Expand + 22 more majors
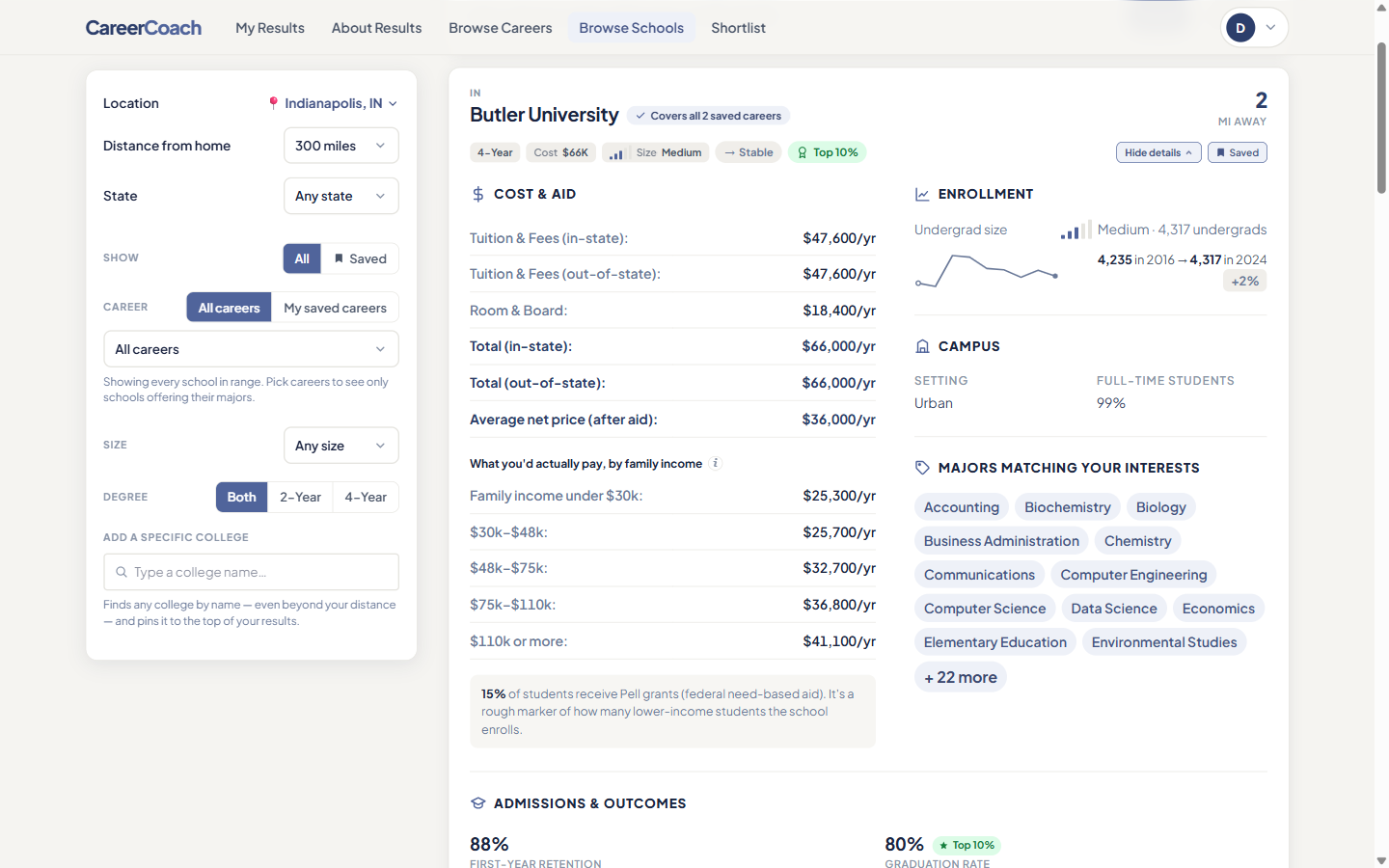The width and height of the screenshot is (1389, 868). pyautogui.click(x=961, y=677)
